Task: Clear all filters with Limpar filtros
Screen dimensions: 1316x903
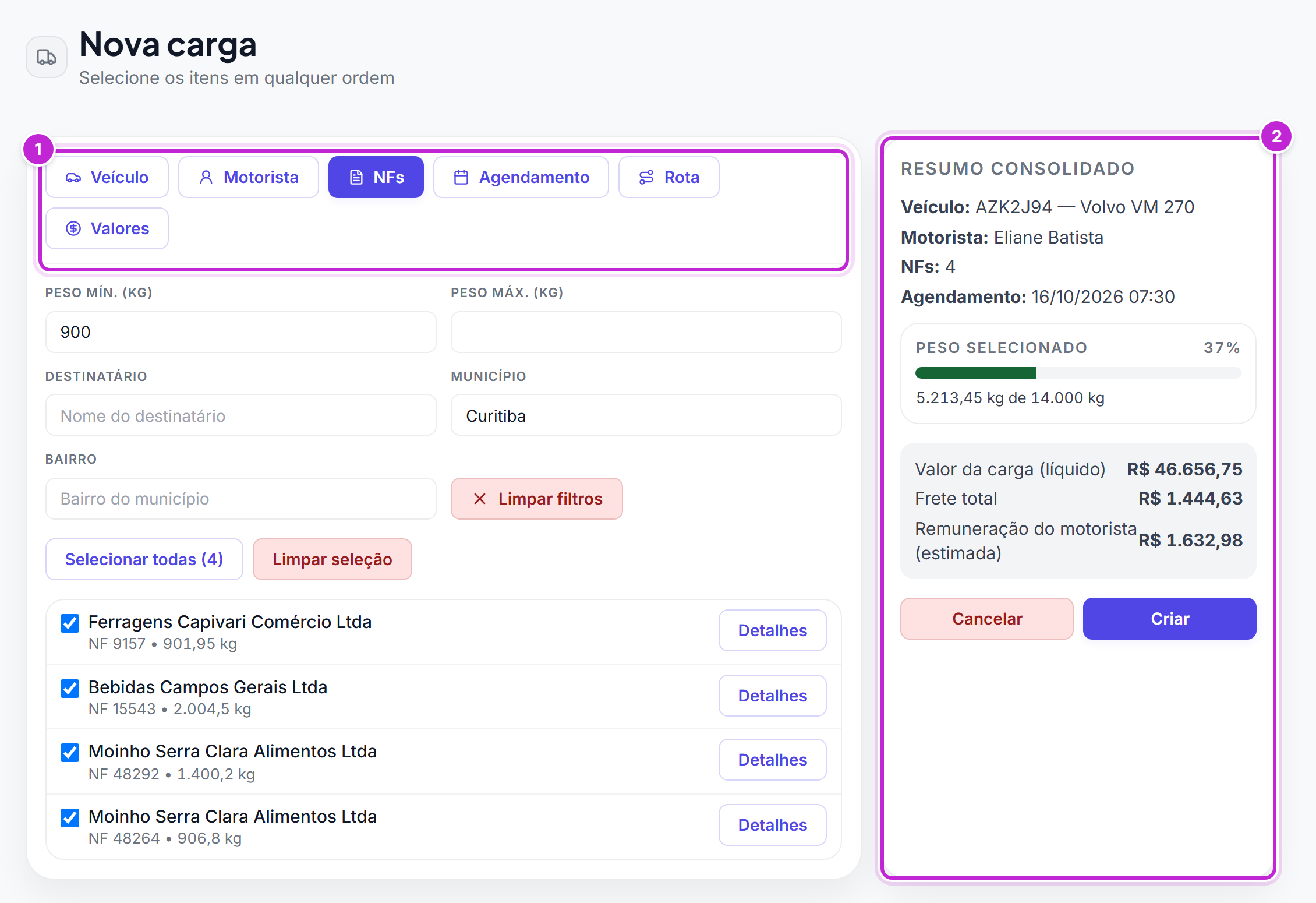Action: (x=537, y=499)
